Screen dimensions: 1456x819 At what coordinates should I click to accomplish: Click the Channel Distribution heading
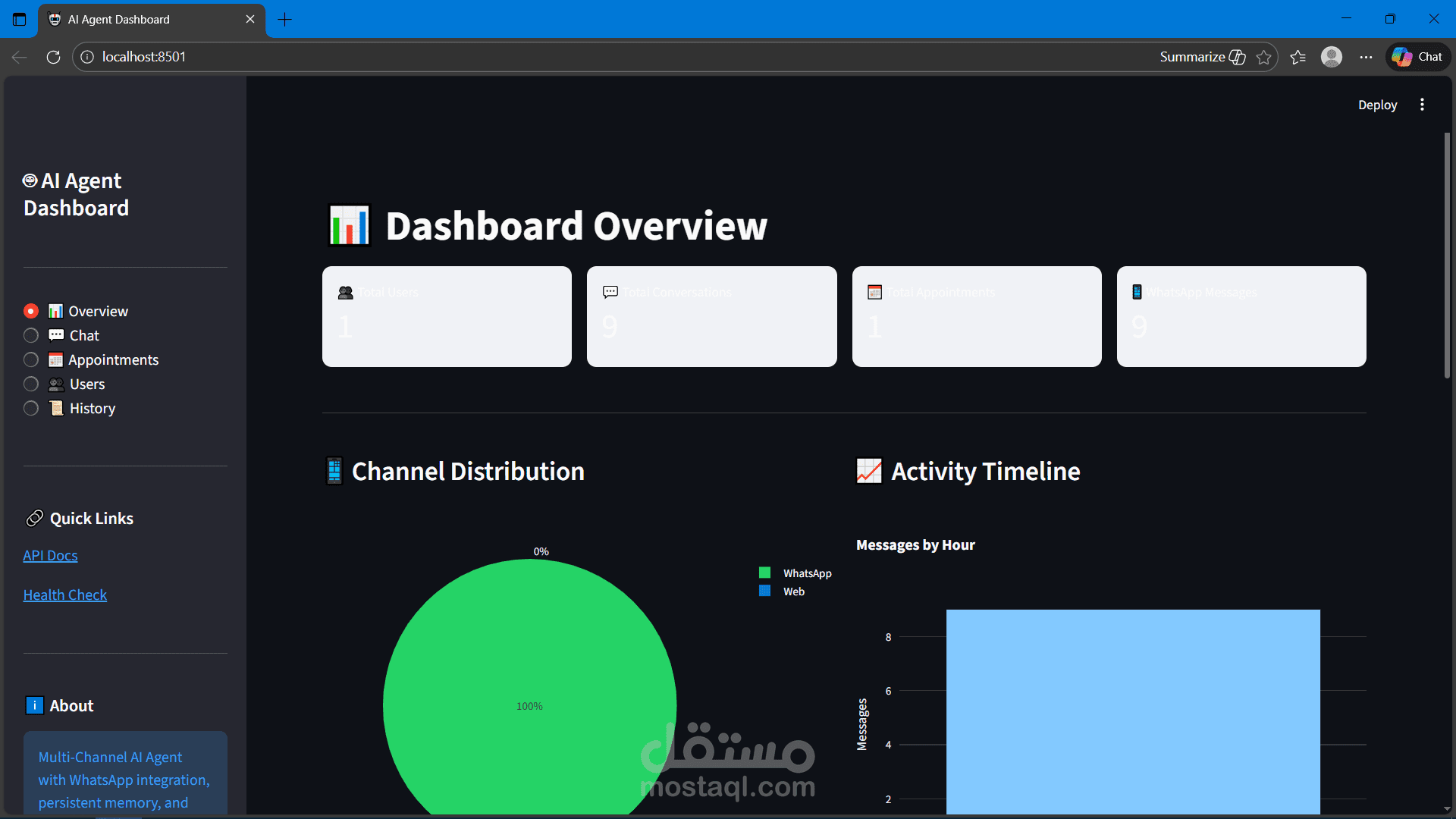(x=468, y=471)
